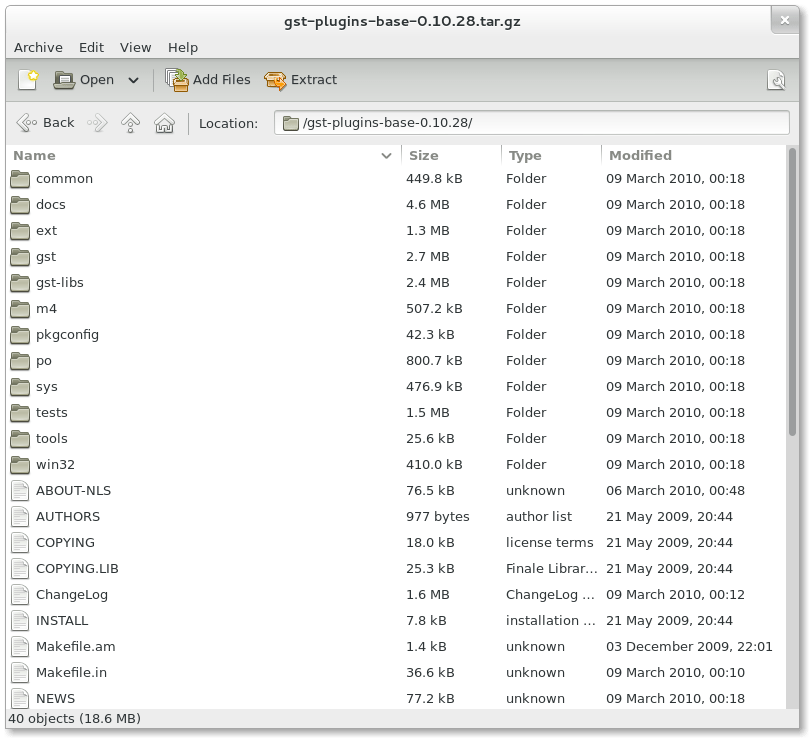Select the COPYING file icon

20,543
